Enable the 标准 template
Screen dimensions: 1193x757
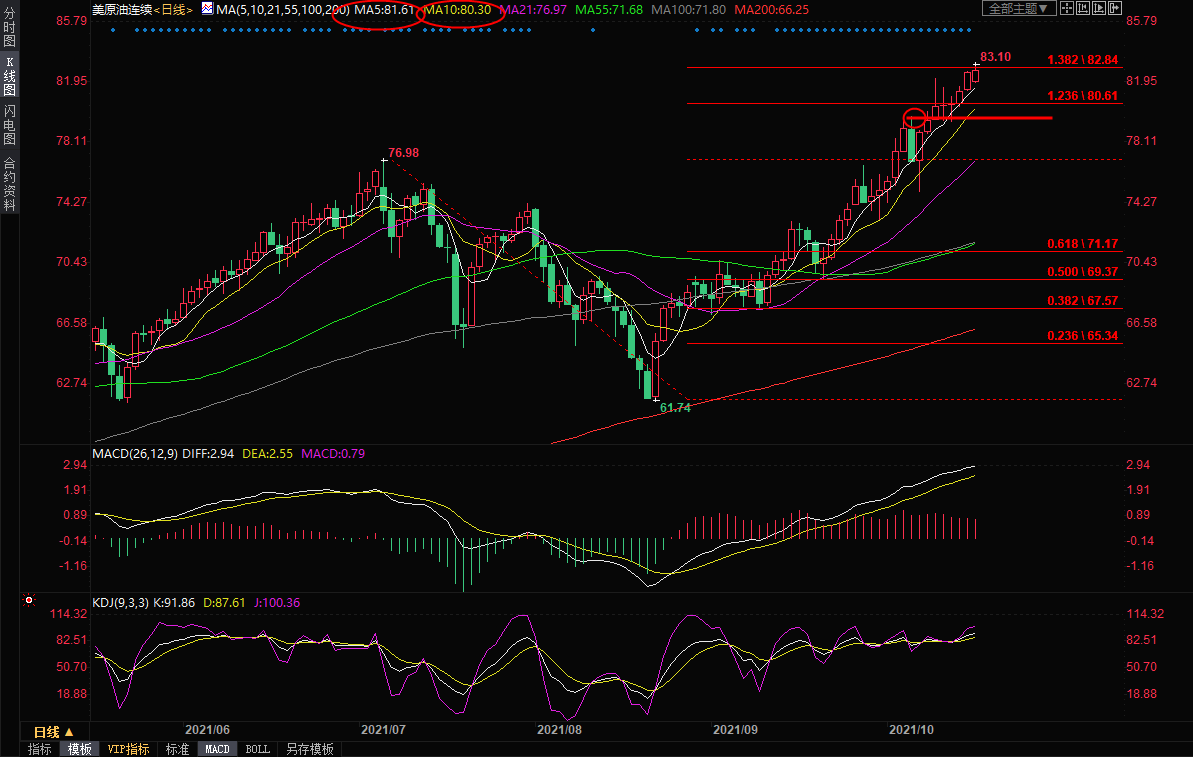tap(177, 749)
